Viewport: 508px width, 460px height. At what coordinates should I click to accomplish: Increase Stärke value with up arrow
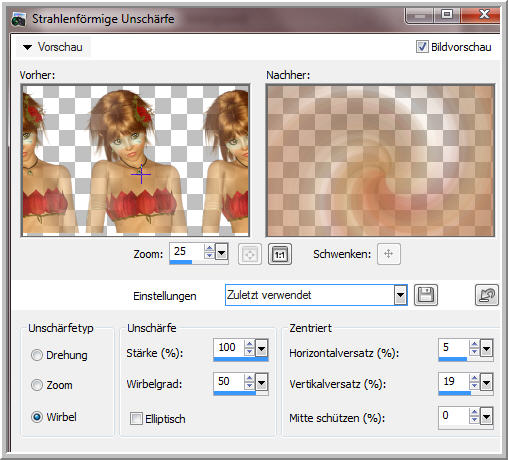(x=249, y=344)
